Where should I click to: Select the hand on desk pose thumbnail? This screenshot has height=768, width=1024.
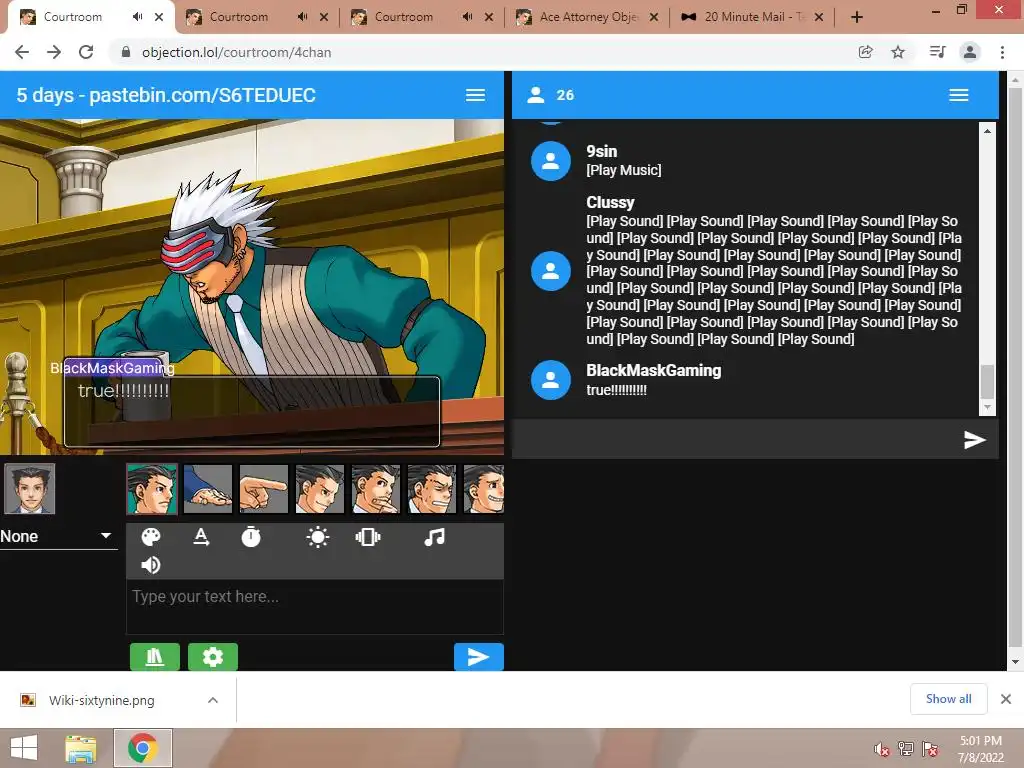pyautogui.click(x=208, y=489)
